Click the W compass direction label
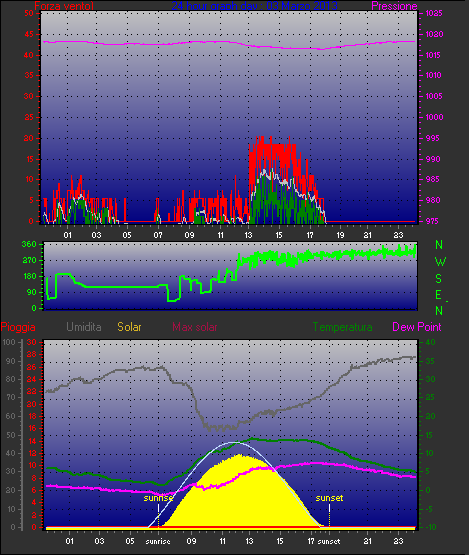 click(440, 262)
